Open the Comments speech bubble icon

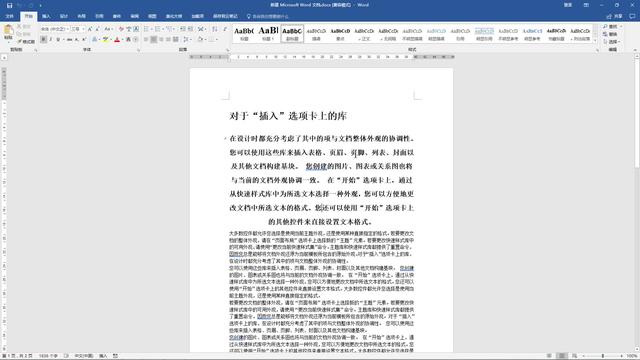632,16
